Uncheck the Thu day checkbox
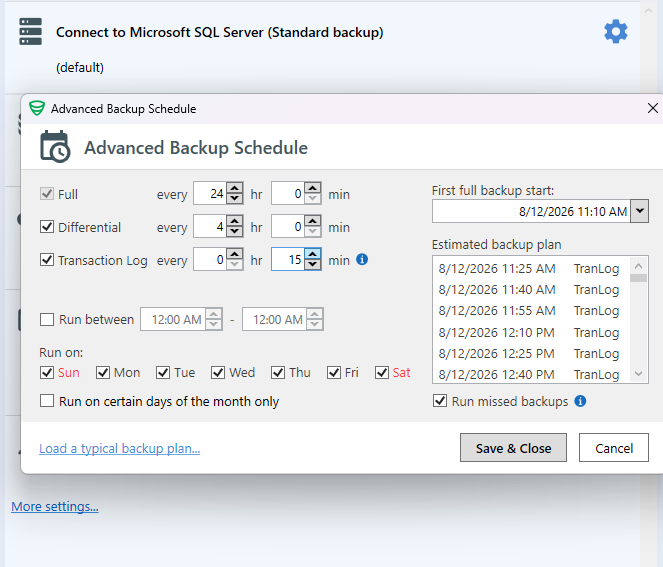 click(278, 373)
